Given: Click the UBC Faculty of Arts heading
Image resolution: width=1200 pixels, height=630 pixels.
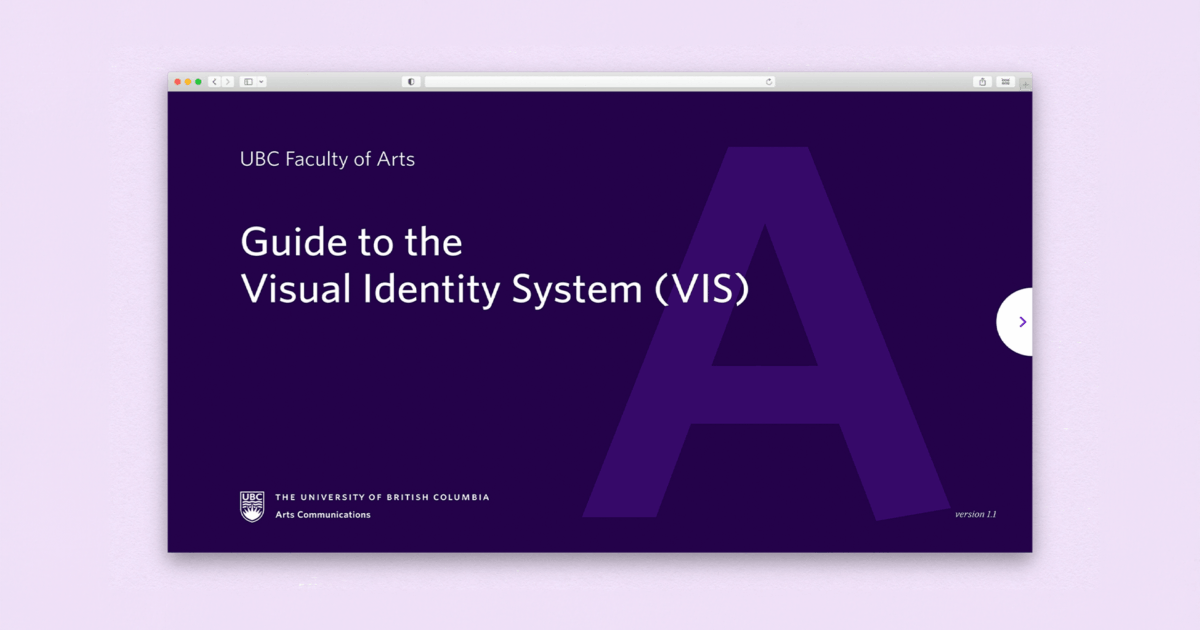Looking at the screenshot, I should coord(327,159).
